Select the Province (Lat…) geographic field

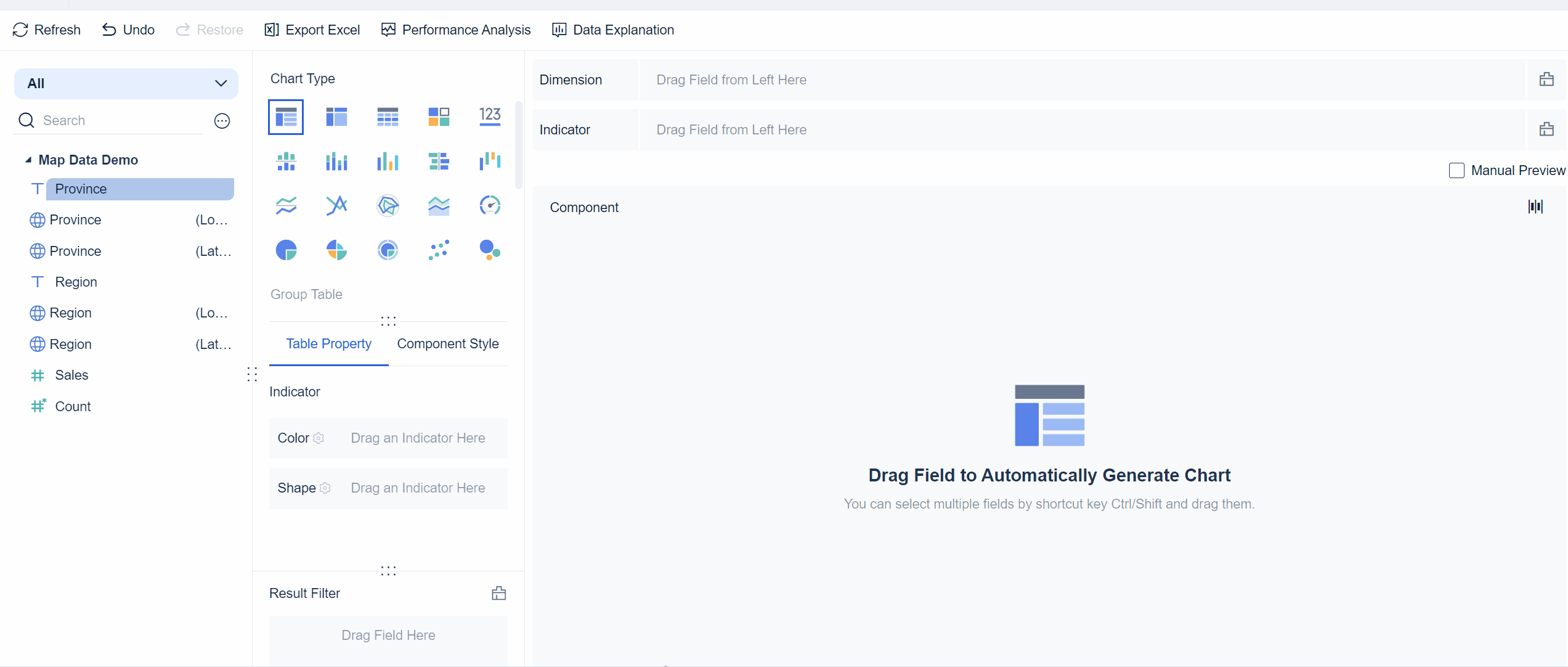(129, 252)
